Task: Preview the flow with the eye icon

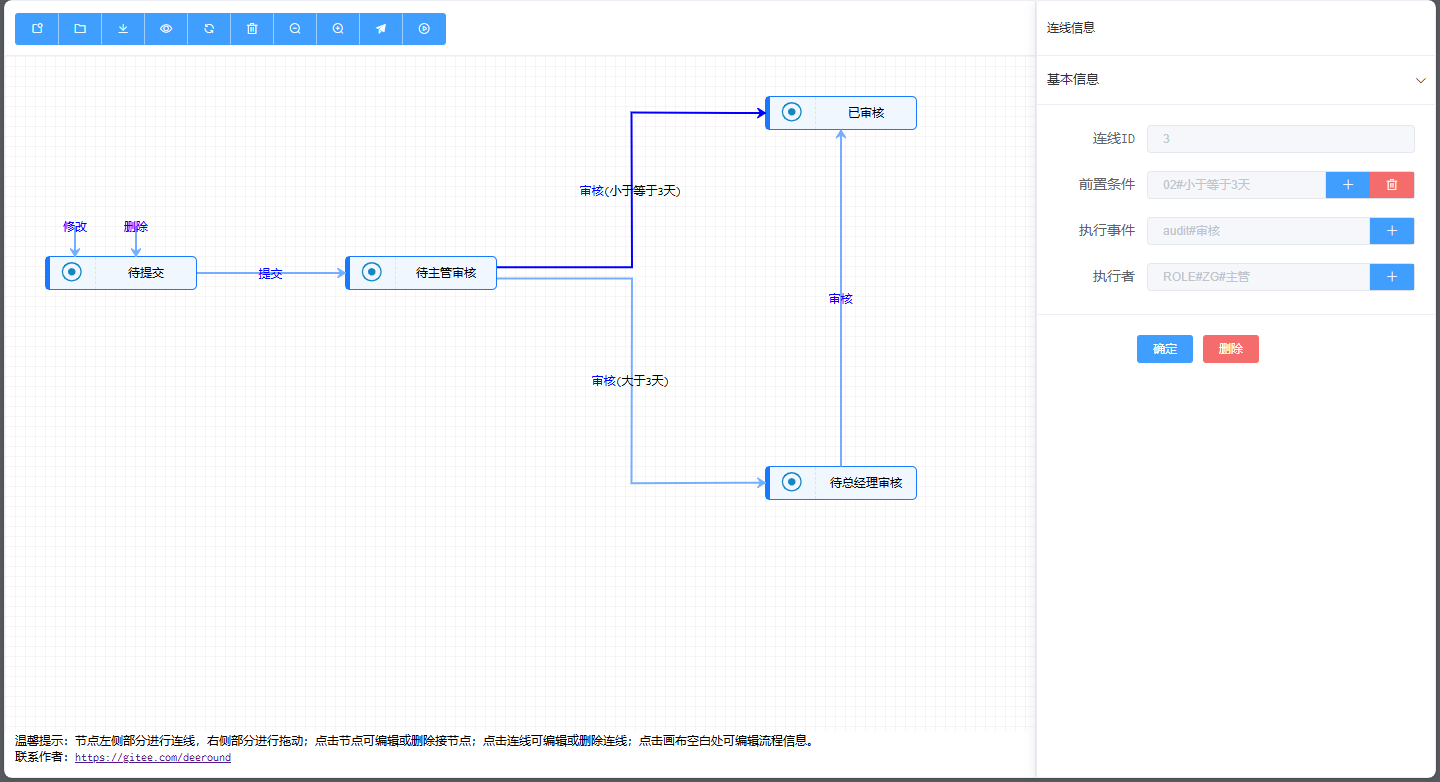Action: point(166,29)
